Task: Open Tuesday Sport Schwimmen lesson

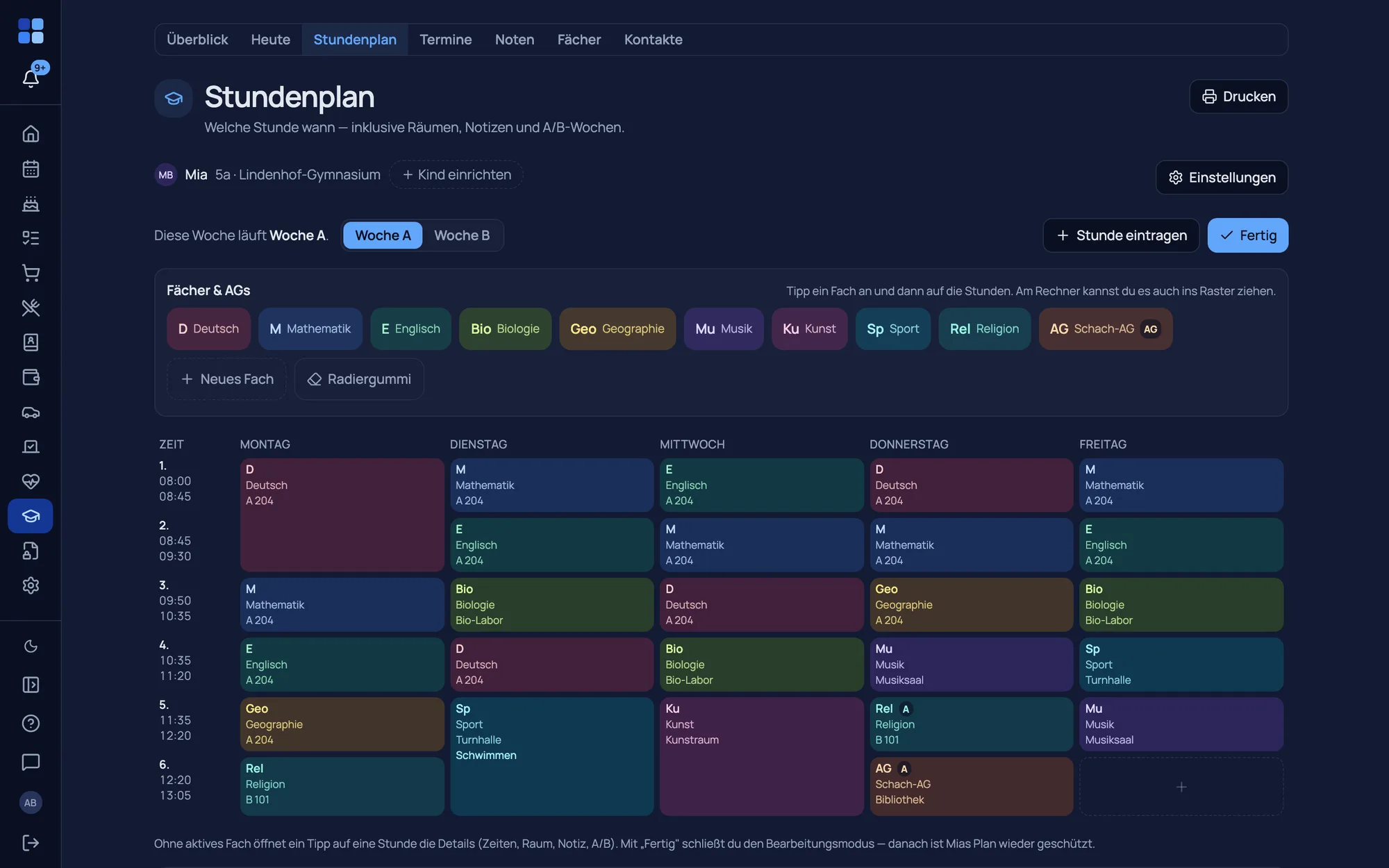Action: 551,756
